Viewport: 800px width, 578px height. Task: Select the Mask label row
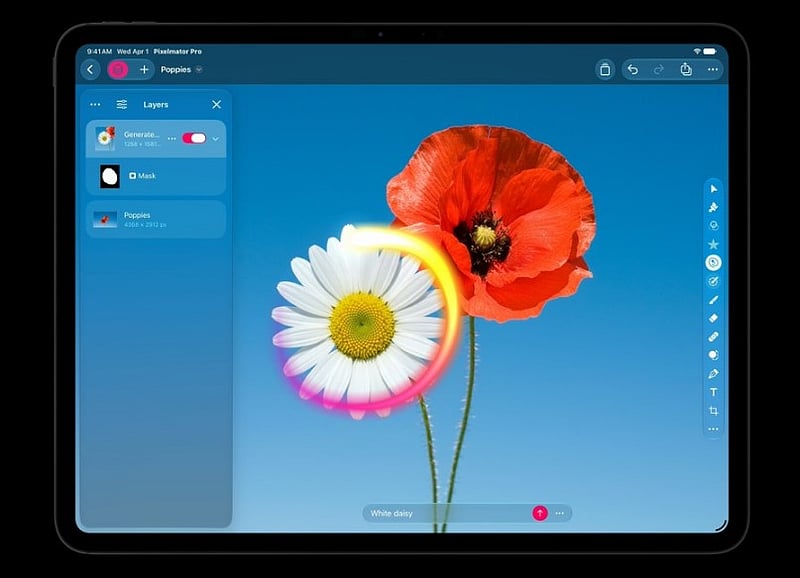coord(142,175)
